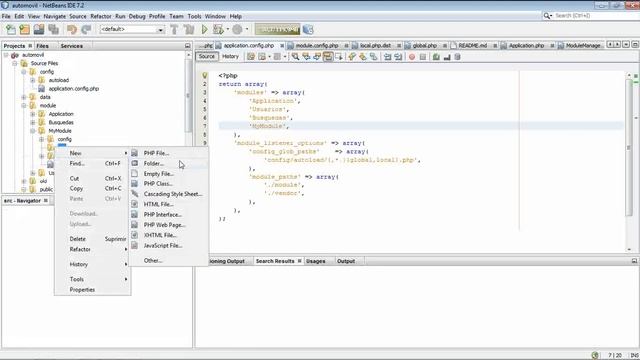This screenshot has width=640, height=360.
Task: Toggle the Highlight Search editor icon
Action: coord(328,57)
